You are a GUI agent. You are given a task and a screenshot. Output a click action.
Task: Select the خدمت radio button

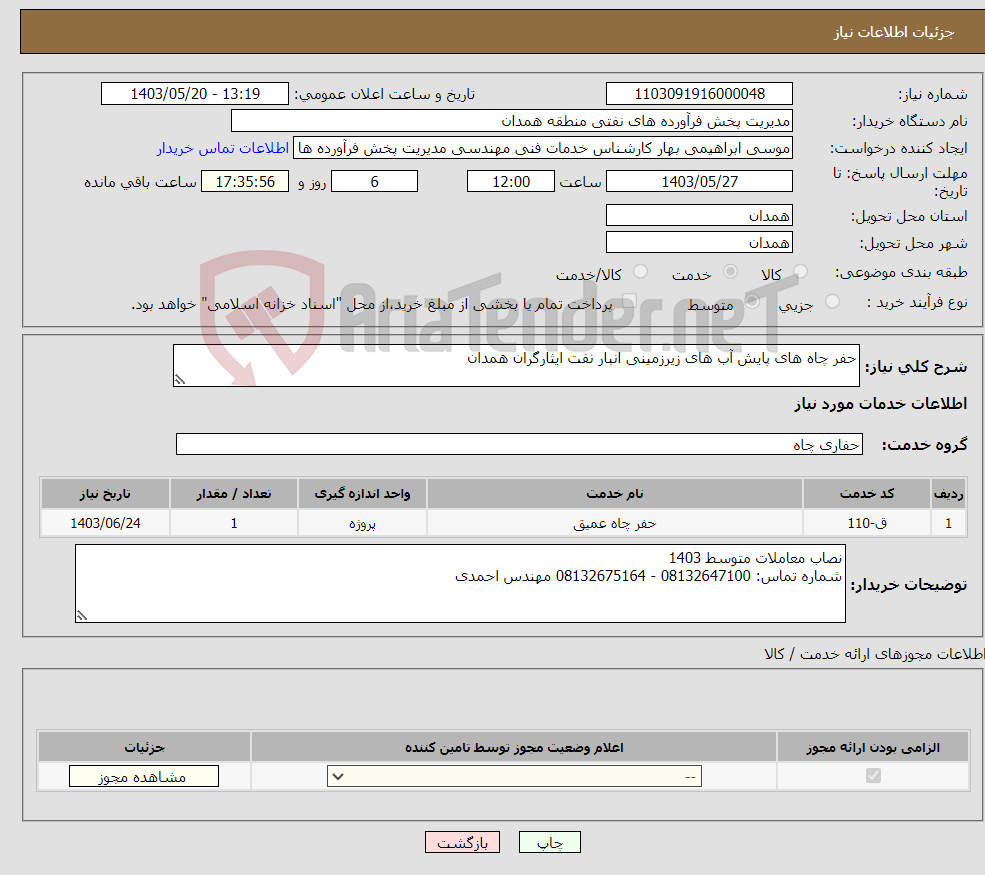coord(730,272)
